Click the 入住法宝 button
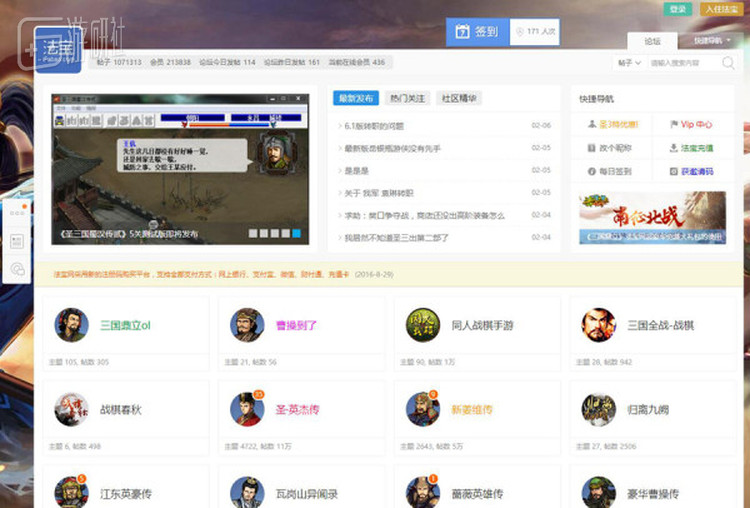Screen dimensions: 750x508 click(721, 9)
